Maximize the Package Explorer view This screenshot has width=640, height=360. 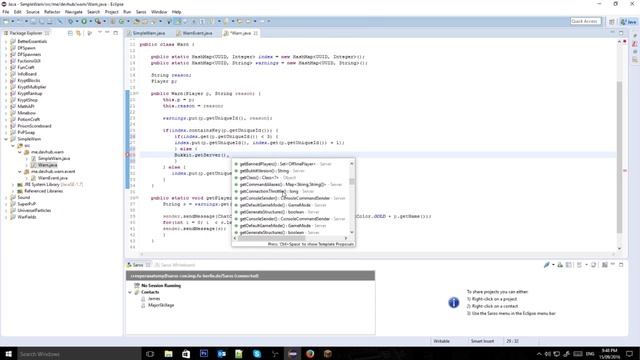coord(116,33)
